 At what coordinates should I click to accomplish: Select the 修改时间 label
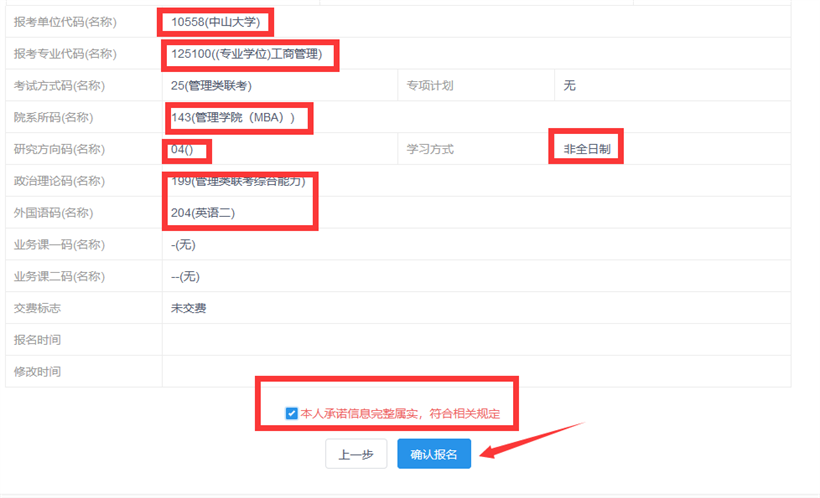[x=37, y=372]
